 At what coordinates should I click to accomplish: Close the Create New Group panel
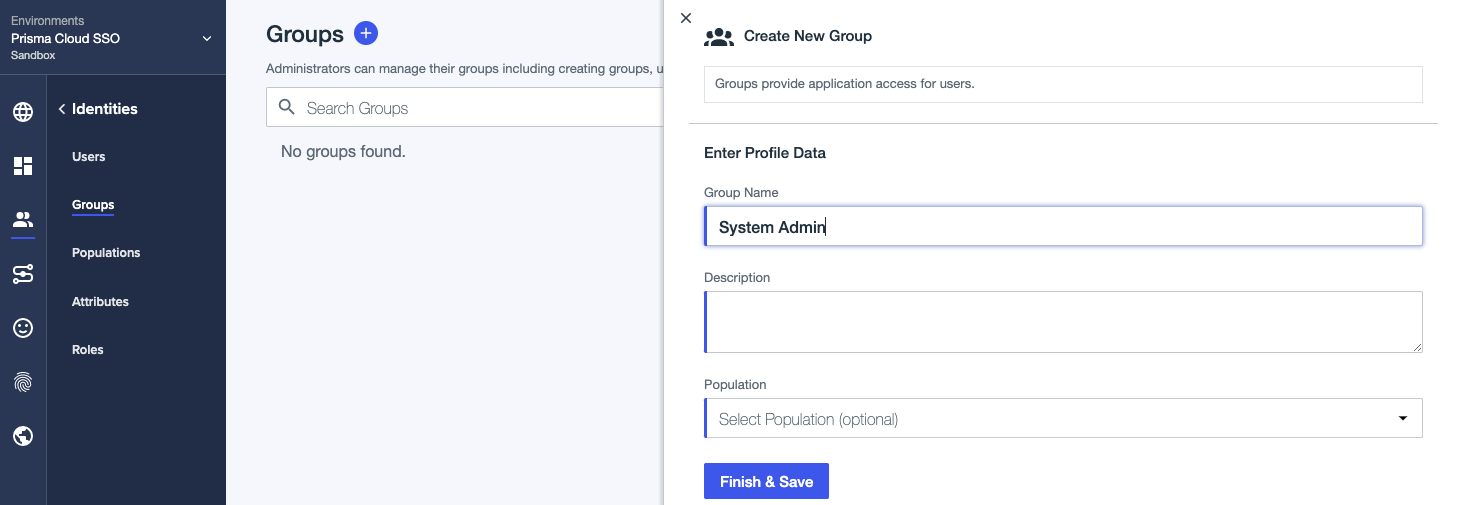tap(686, 18)
